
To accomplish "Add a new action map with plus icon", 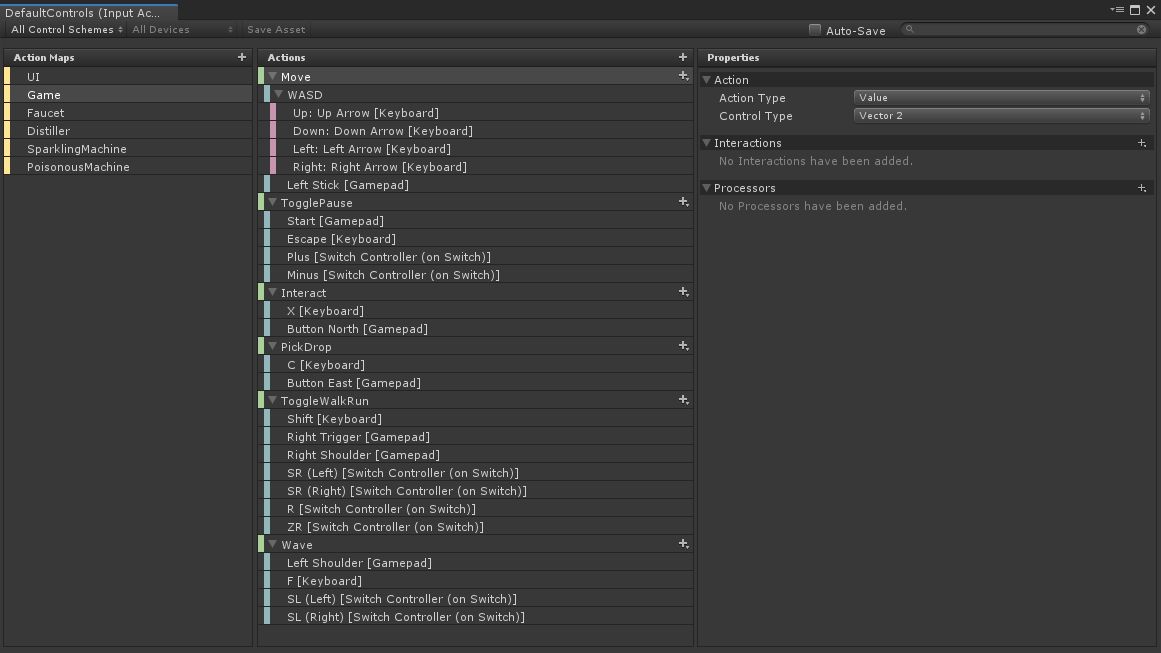I will (x=241, y=57).
